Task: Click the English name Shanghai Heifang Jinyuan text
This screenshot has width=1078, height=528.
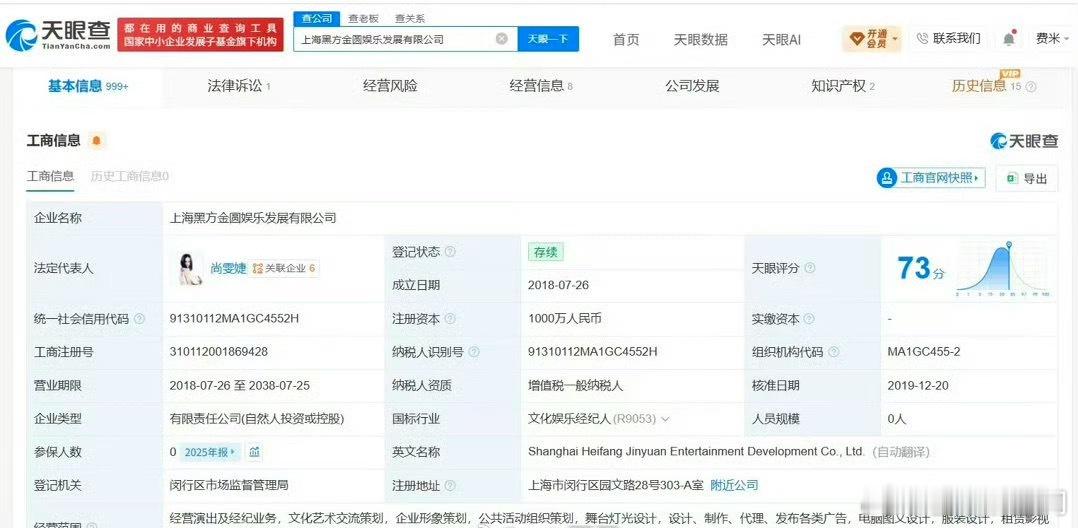Action: 695,452
